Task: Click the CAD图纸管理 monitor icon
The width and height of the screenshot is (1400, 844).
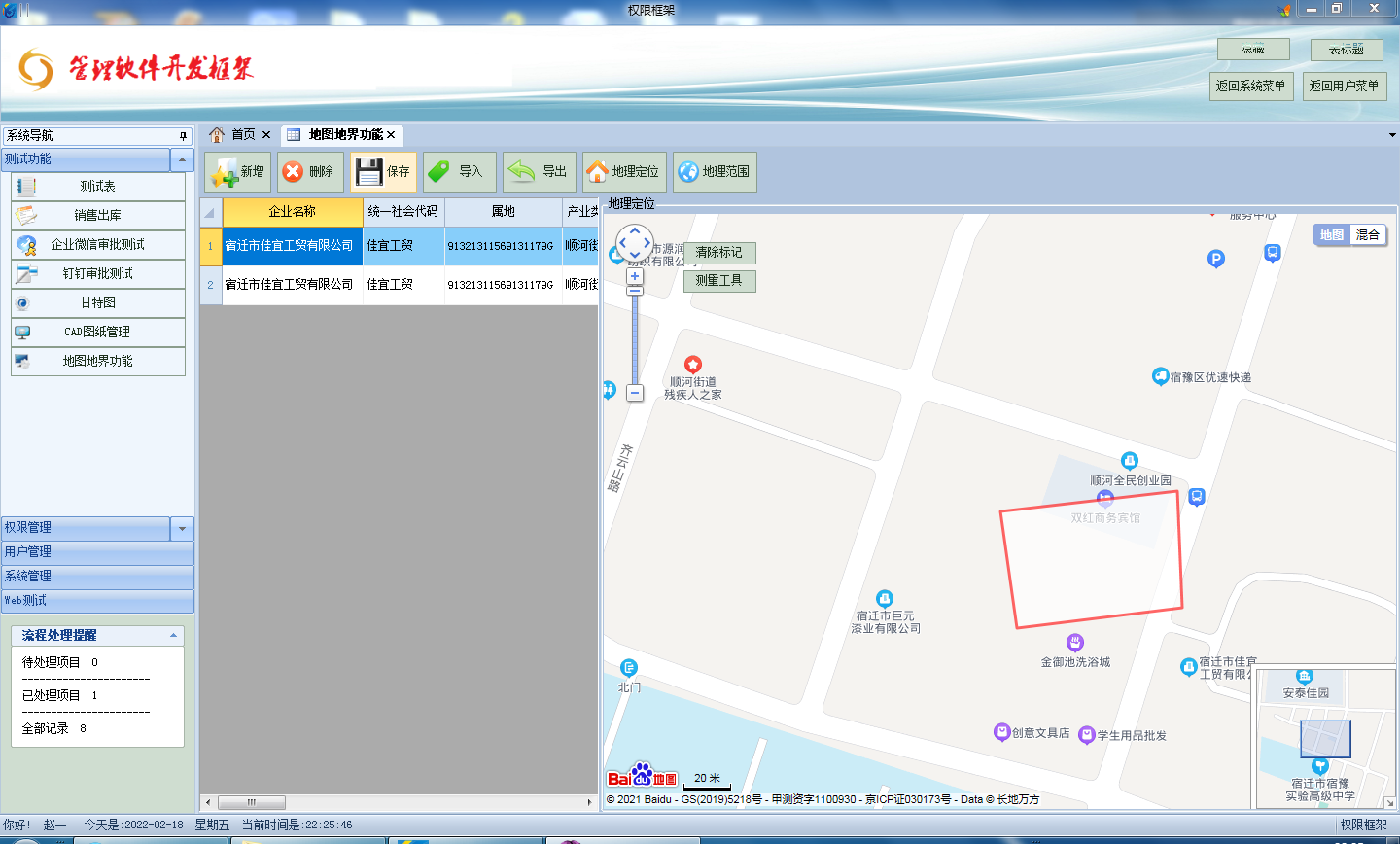Action: point(23,333)
